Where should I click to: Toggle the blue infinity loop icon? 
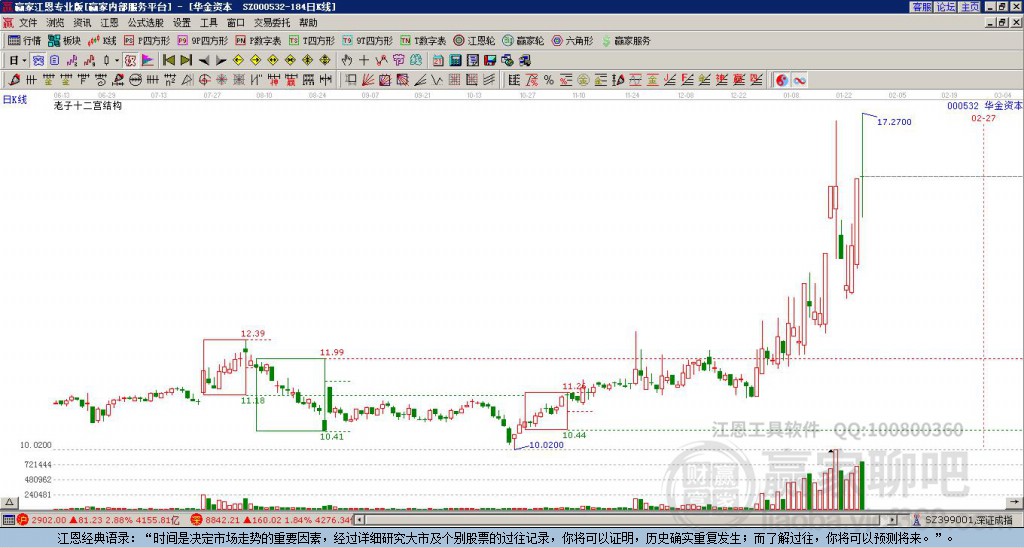[799, 80]
